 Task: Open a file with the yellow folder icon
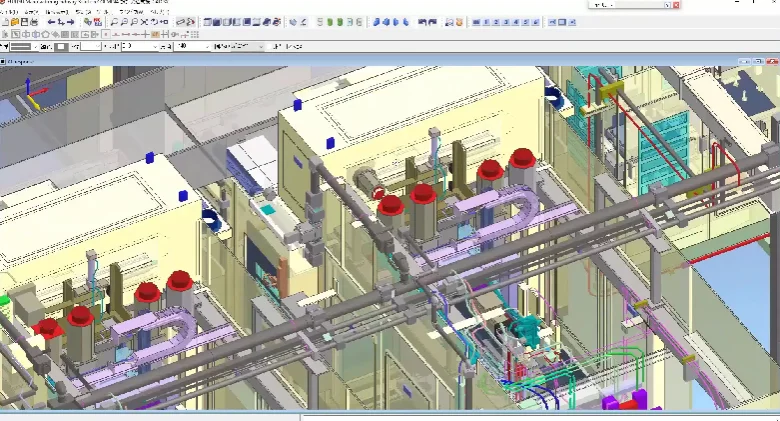click(16, 21)
